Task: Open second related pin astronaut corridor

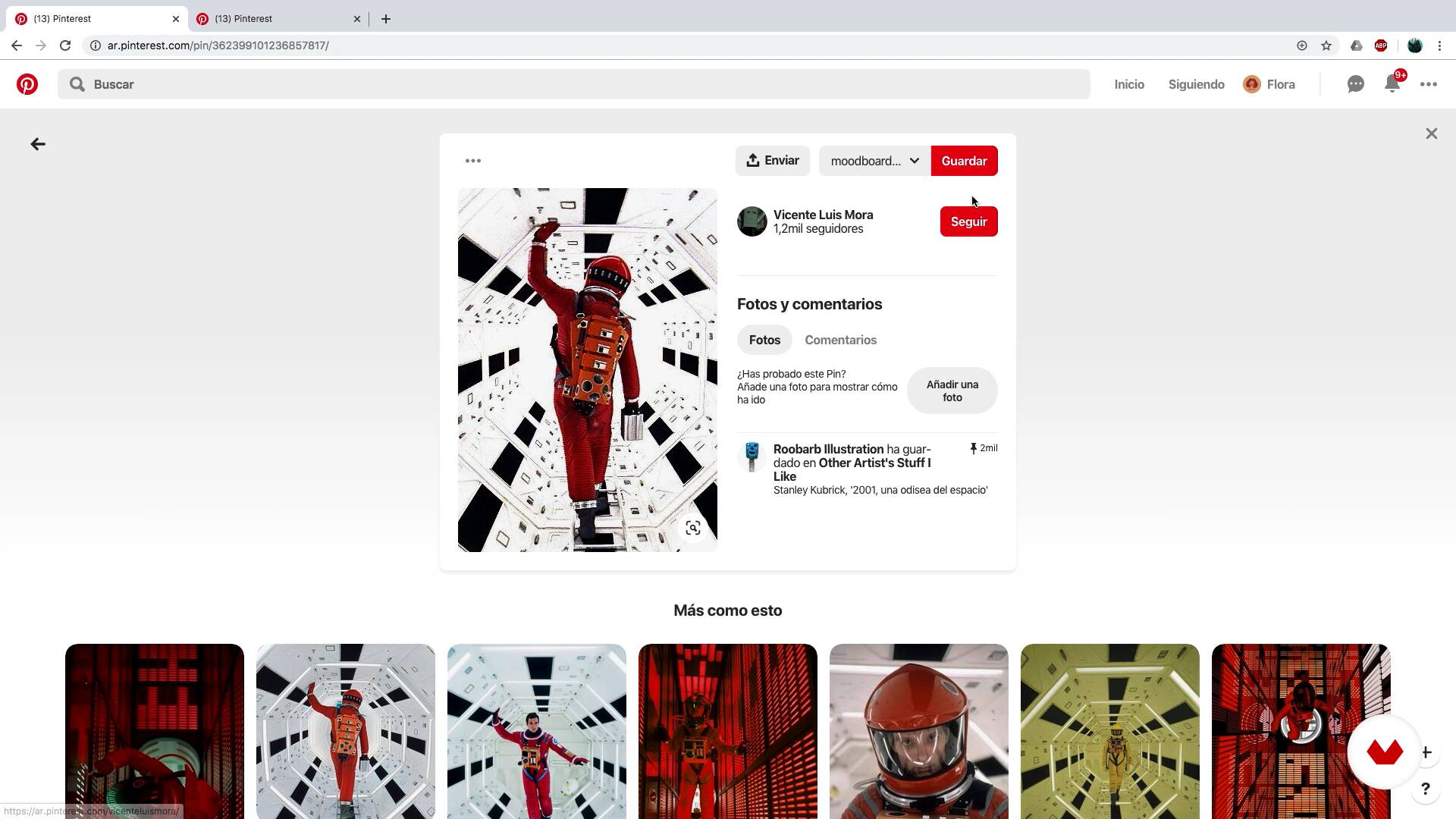Action: [346, 731]
